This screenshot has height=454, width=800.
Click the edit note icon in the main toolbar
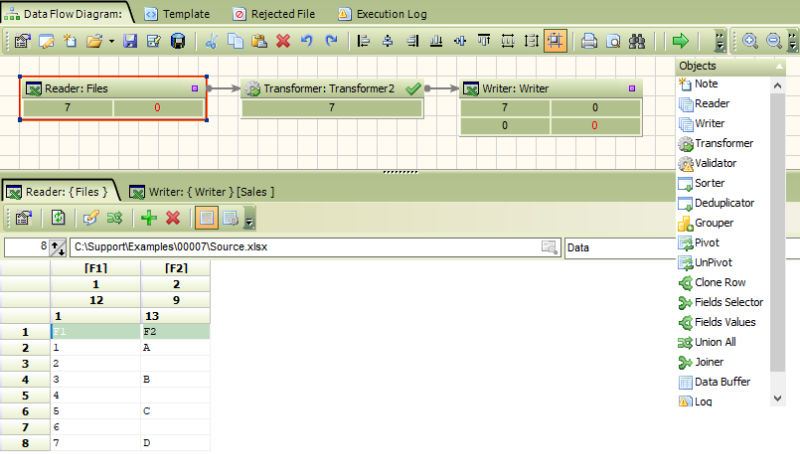click(x=46, y=41)
